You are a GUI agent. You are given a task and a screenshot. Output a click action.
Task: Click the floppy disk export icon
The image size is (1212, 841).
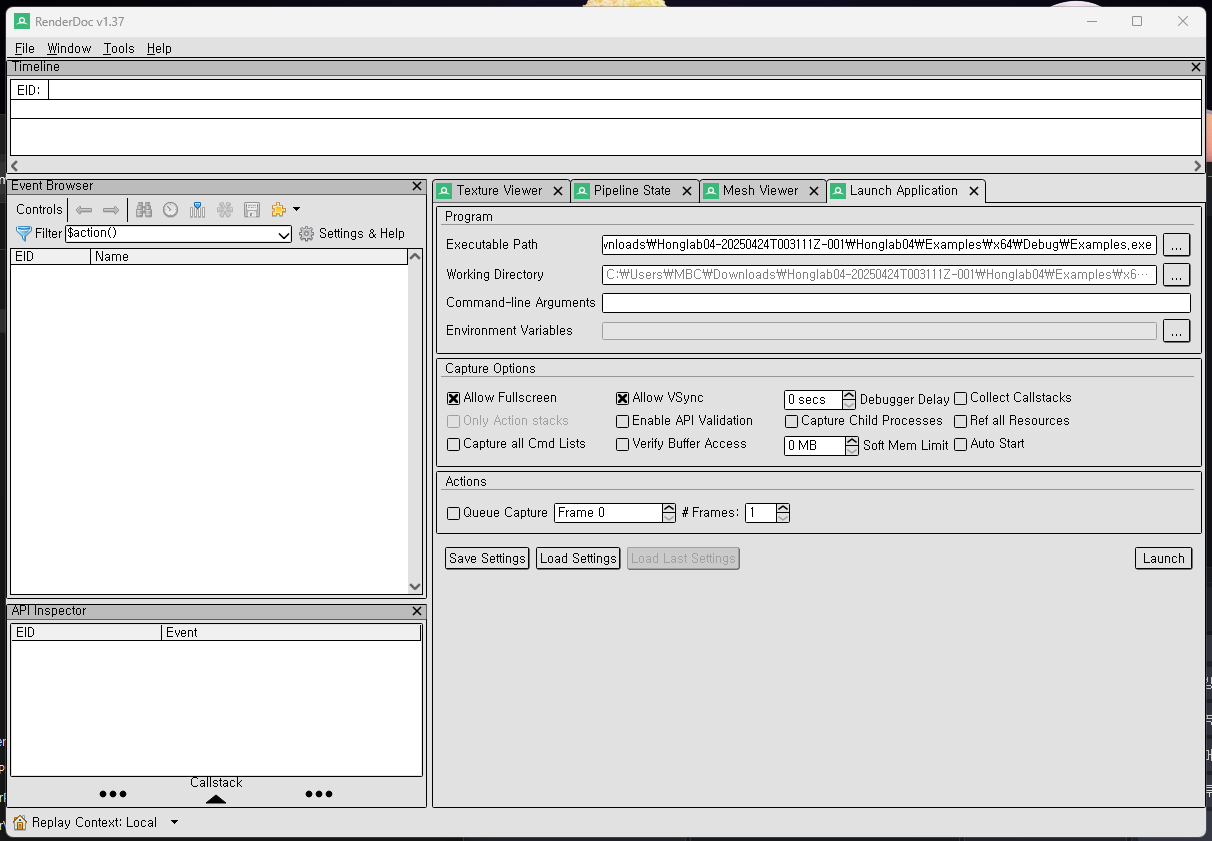(252, 210)
